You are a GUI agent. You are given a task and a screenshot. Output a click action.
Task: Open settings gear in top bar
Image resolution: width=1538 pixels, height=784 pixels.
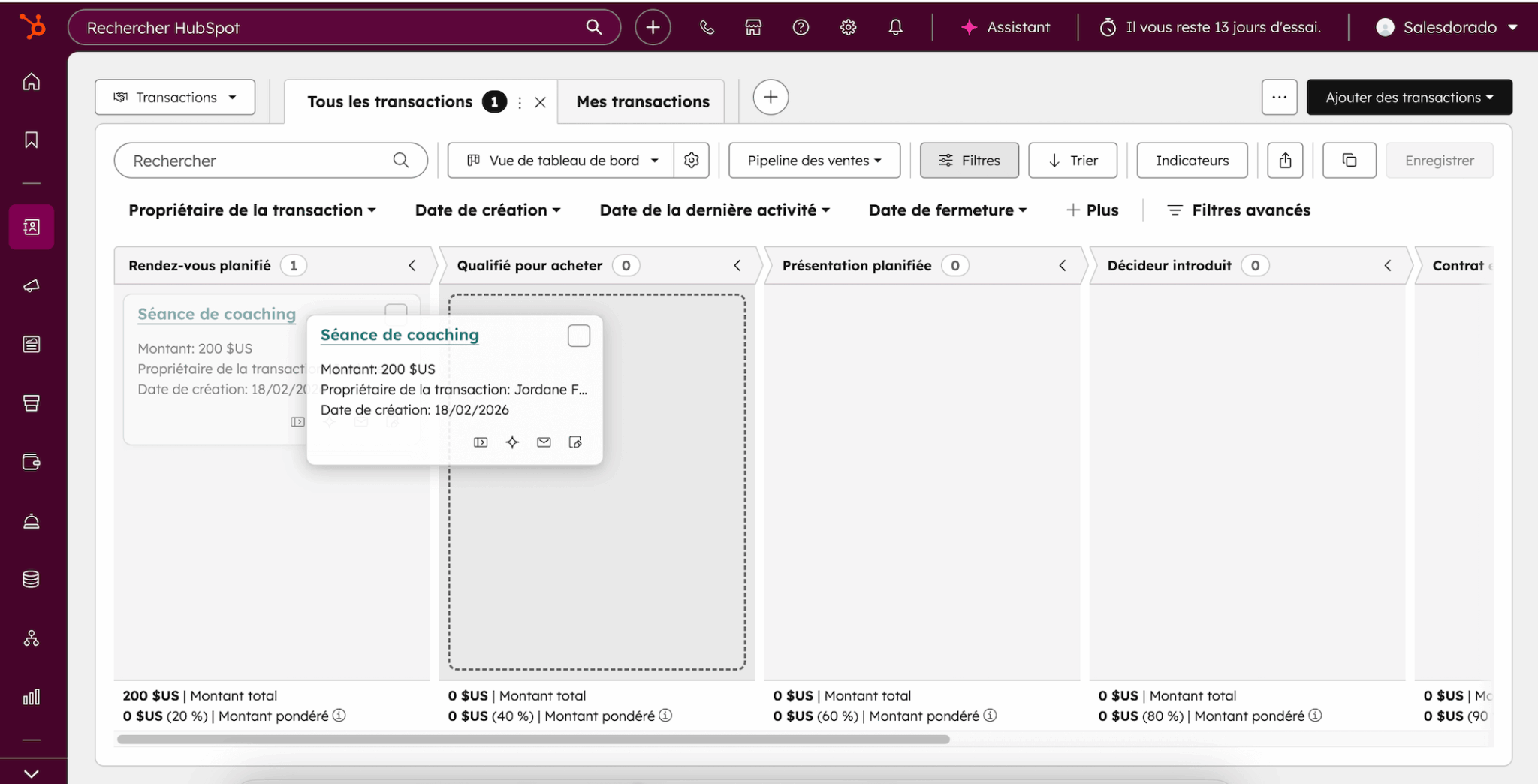pyautogui.click(x=848, y=27)
